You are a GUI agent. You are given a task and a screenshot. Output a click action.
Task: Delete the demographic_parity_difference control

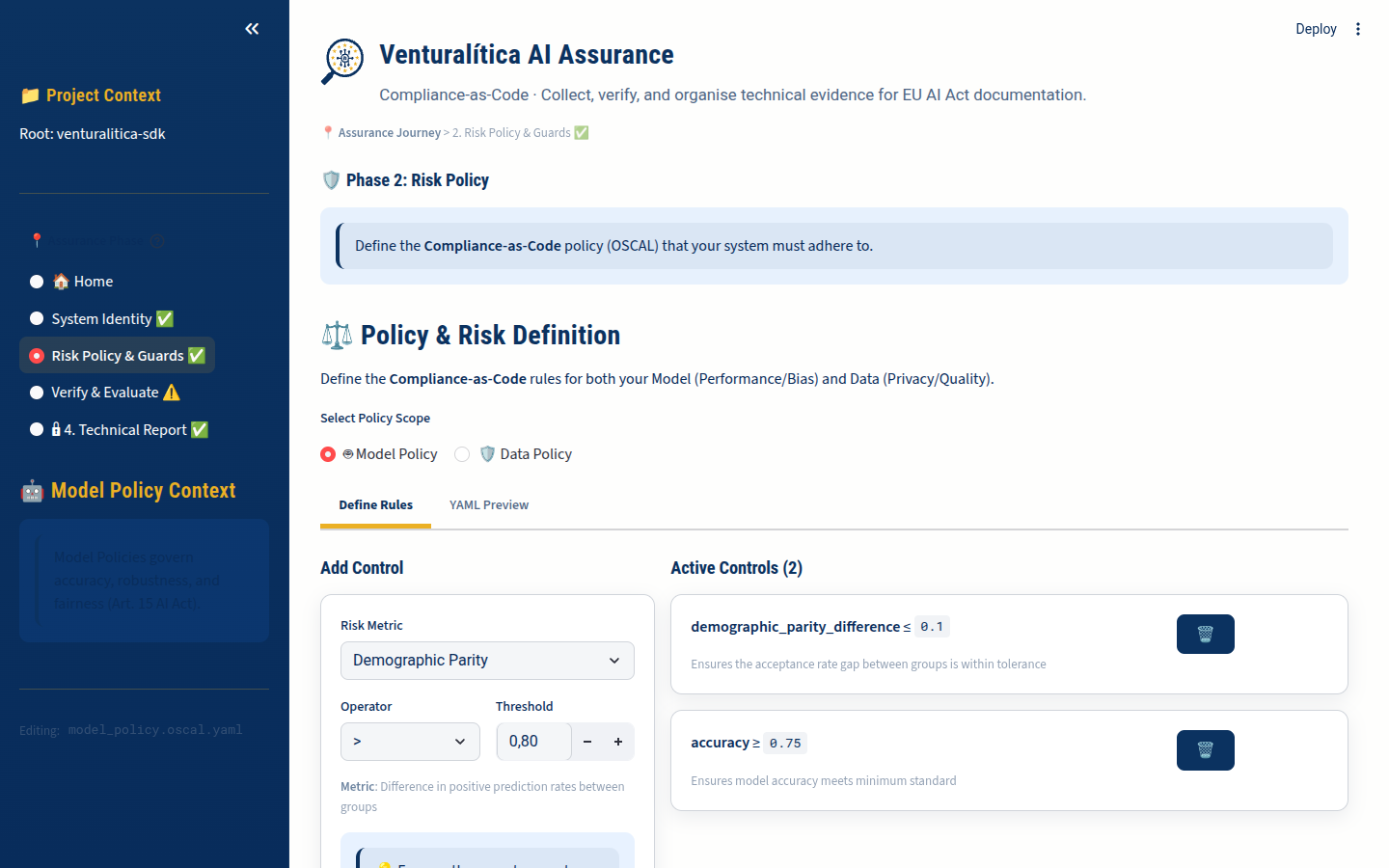[x=1205, y=634]
